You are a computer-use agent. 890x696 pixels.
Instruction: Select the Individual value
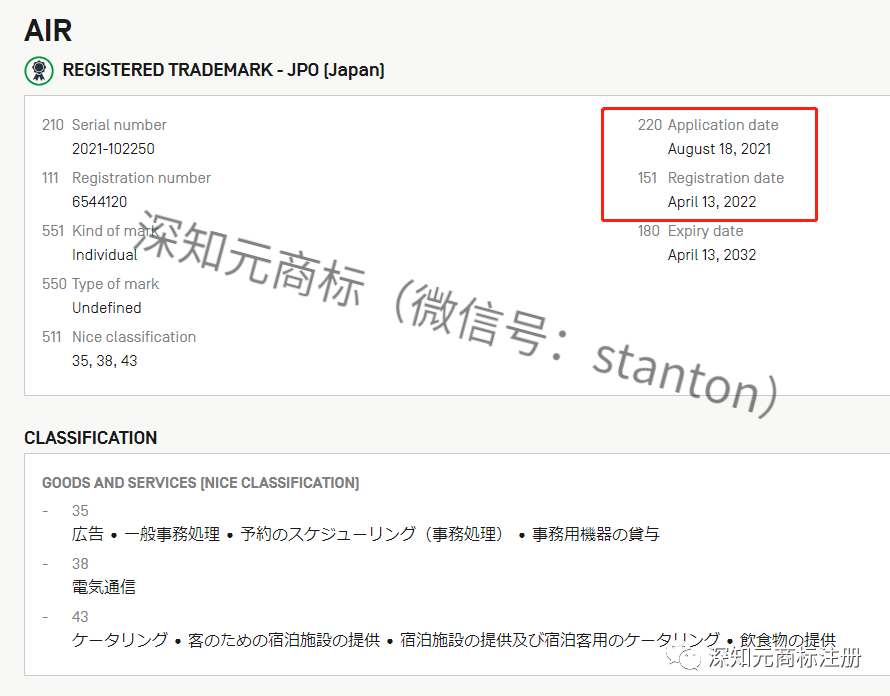tap(104, 255)
